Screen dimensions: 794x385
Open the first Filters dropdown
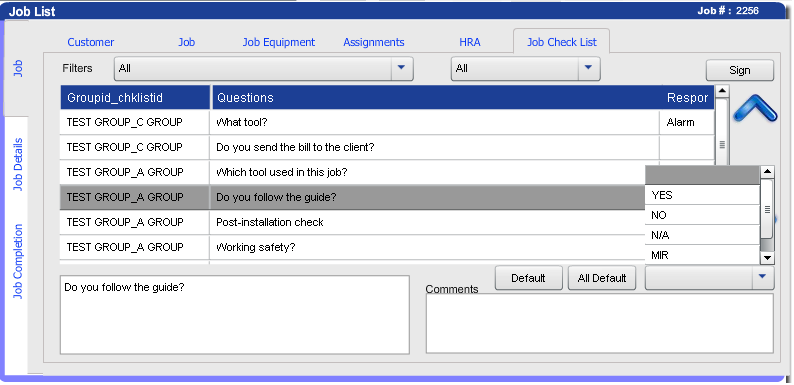tap(263, 68)
